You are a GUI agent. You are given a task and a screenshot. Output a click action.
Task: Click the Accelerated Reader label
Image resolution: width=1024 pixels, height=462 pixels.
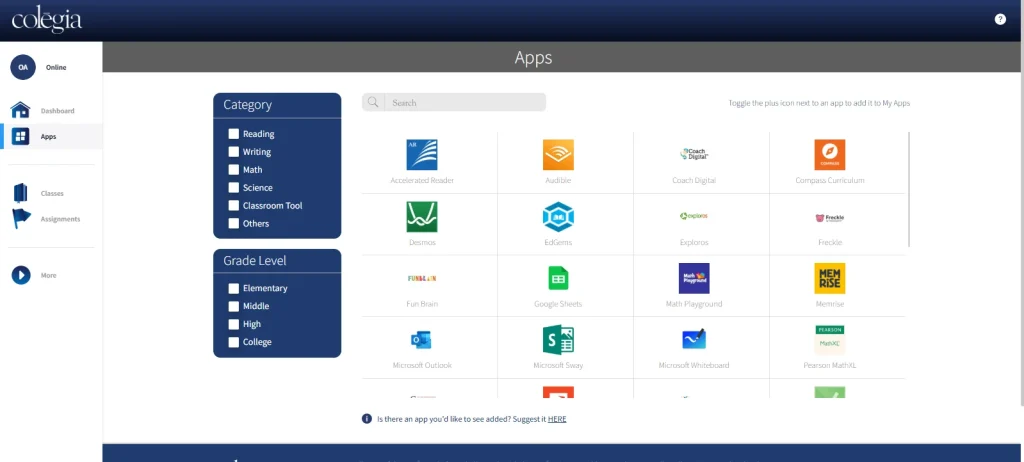click(422, 180)
